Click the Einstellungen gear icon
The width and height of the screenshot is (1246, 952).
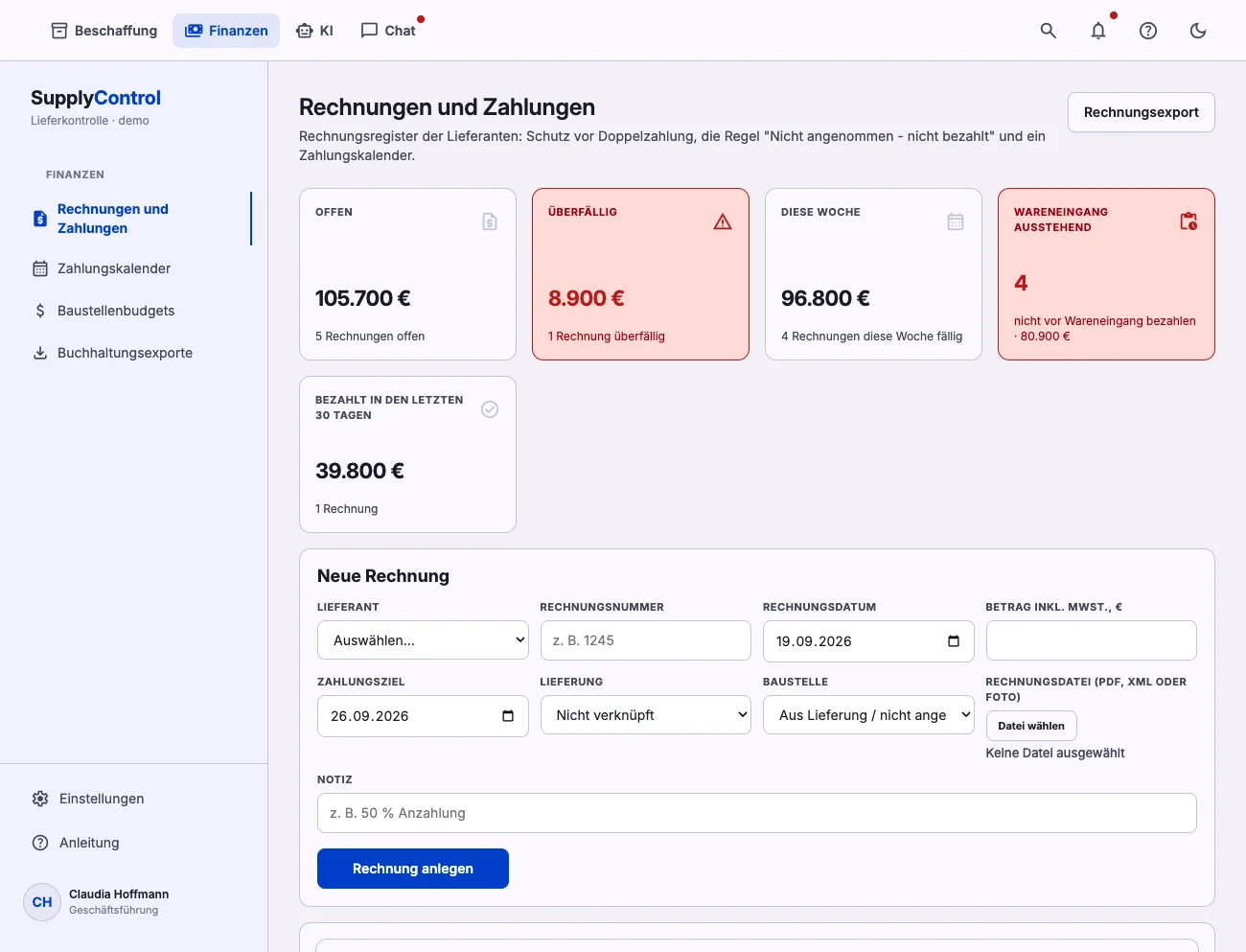point(40,799)
